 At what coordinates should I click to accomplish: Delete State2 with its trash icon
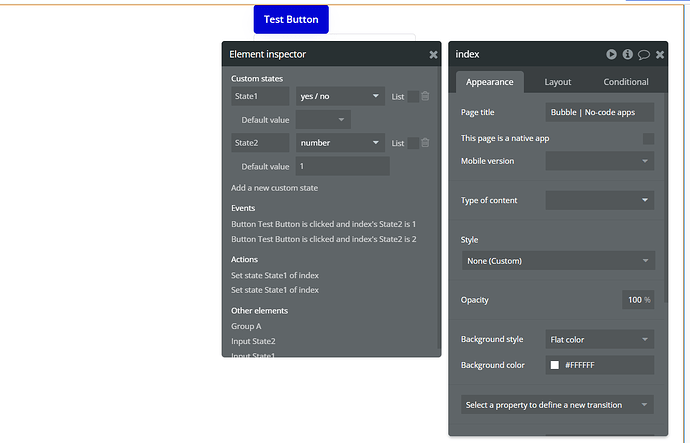pyautogui.click(x=425, y=143)
